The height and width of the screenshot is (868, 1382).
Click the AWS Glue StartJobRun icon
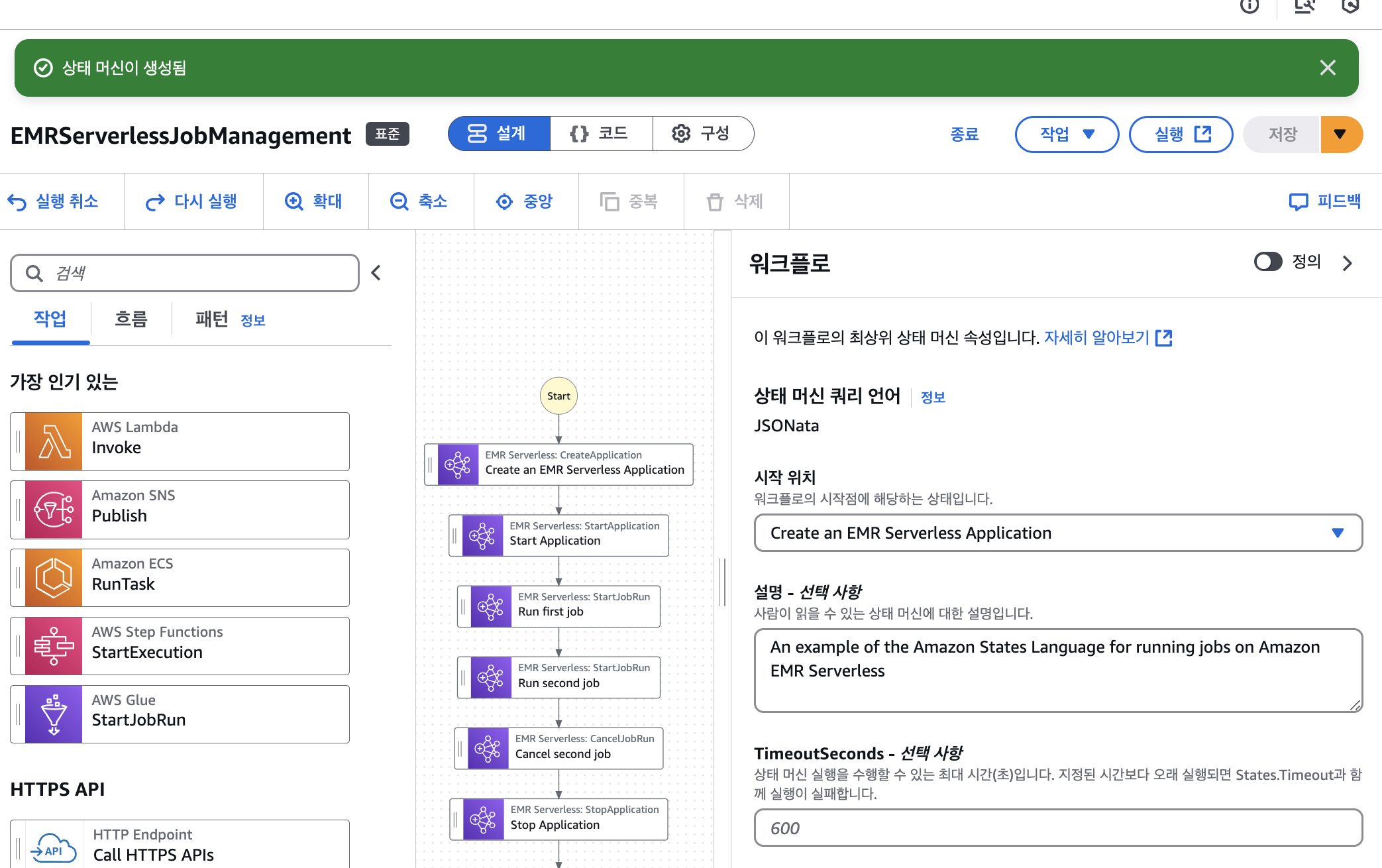point(54,714)
